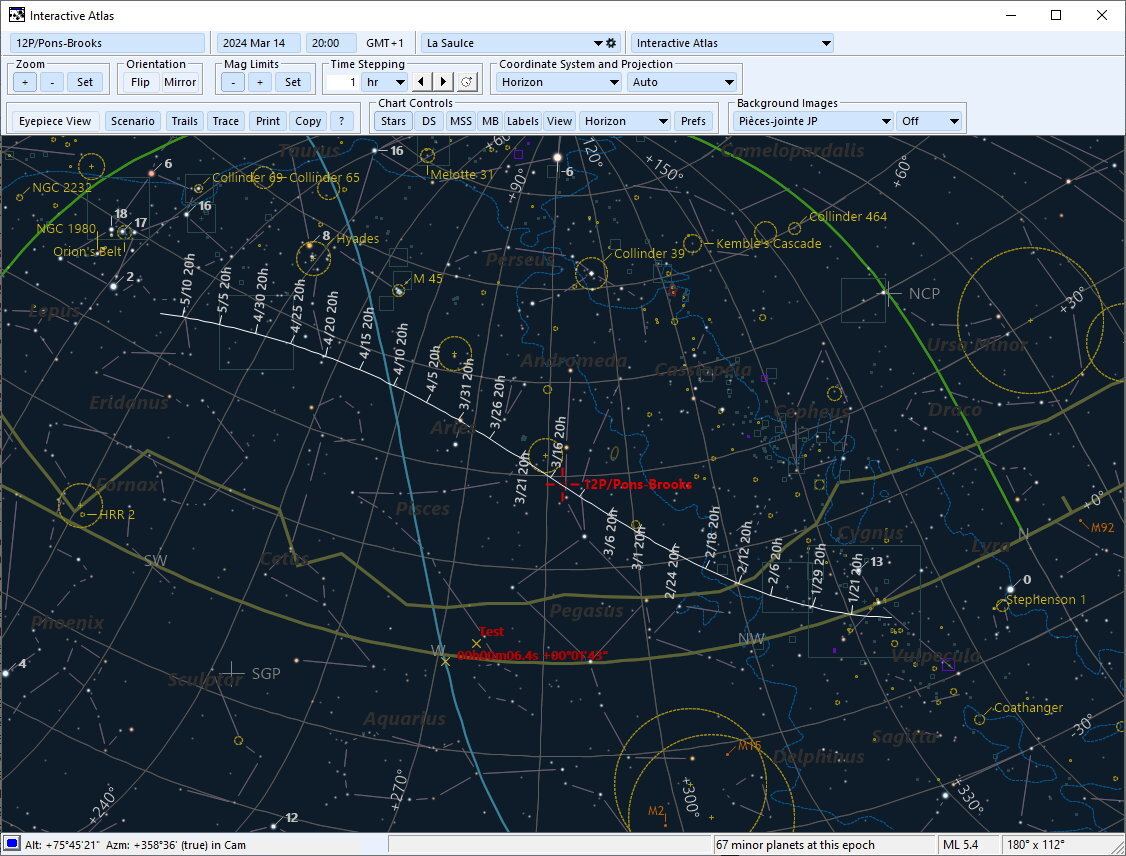The width and height of the screenshot is (1126, 856).
Task: Mirror the chart orientation
Action: point(180,82)
